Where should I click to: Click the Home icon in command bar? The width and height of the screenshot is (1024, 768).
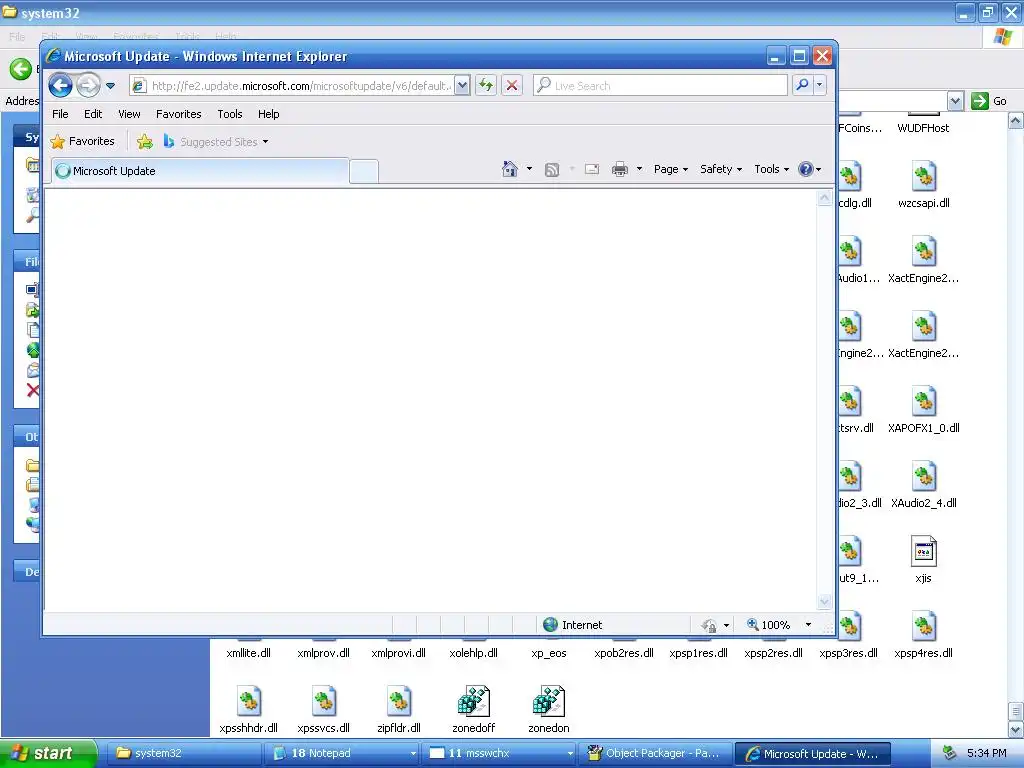[x=509, y=169]
